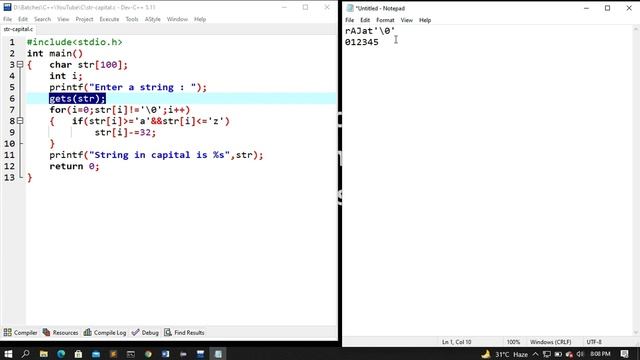Open the orange Sublime-style taskbar icon
Screen dimensions: 640x360
(113, 354)
